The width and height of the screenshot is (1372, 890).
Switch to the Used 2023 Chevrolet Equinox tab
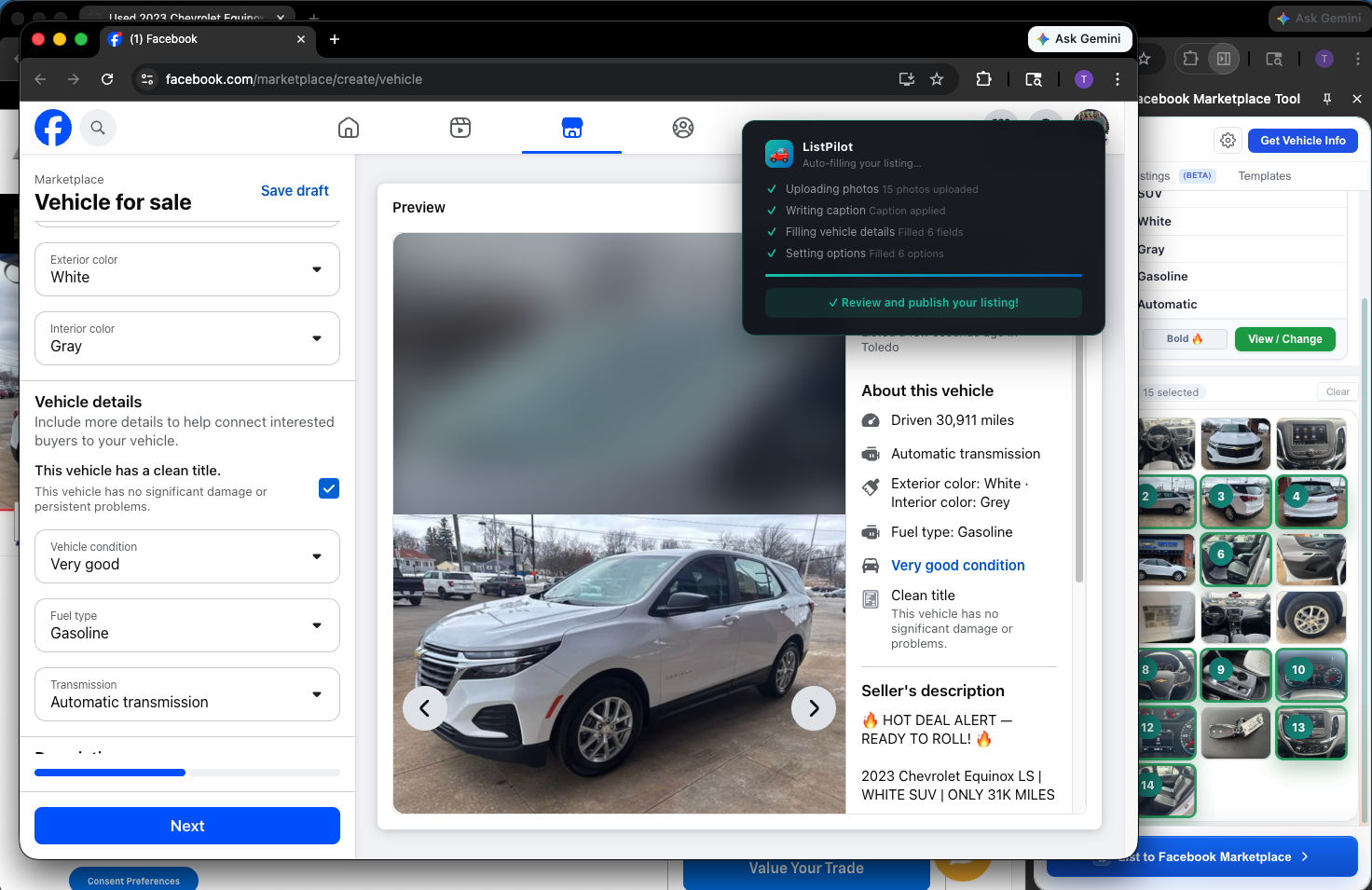[x=186, y=17]
